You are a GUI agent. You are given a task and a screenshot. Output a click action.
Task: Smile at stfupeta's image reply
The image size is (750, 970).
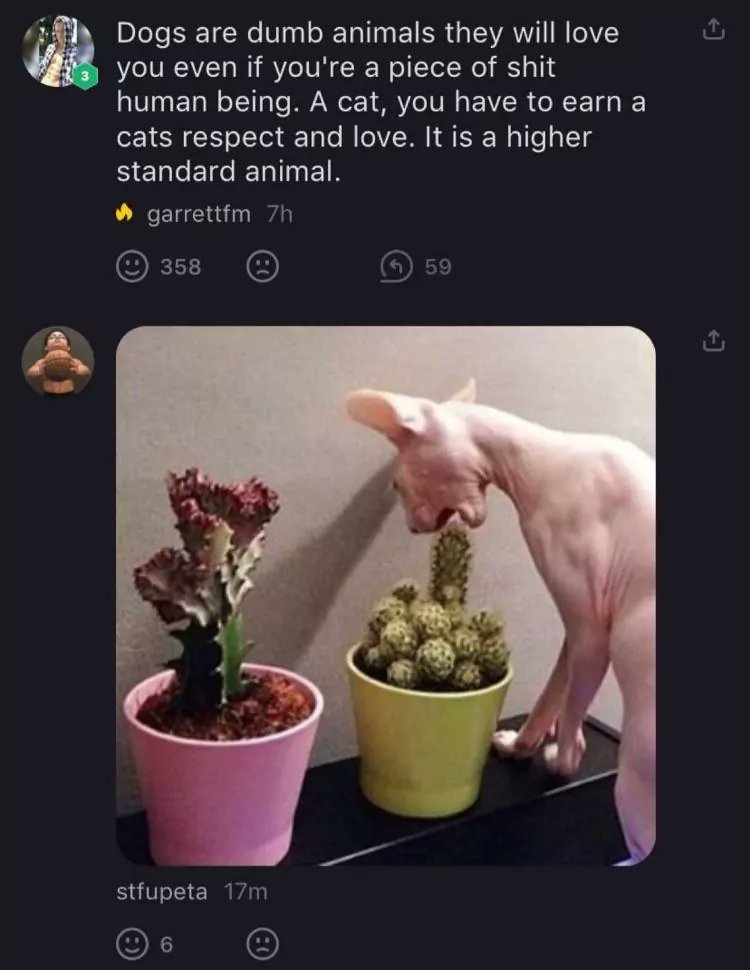click(x=132, y=944)
